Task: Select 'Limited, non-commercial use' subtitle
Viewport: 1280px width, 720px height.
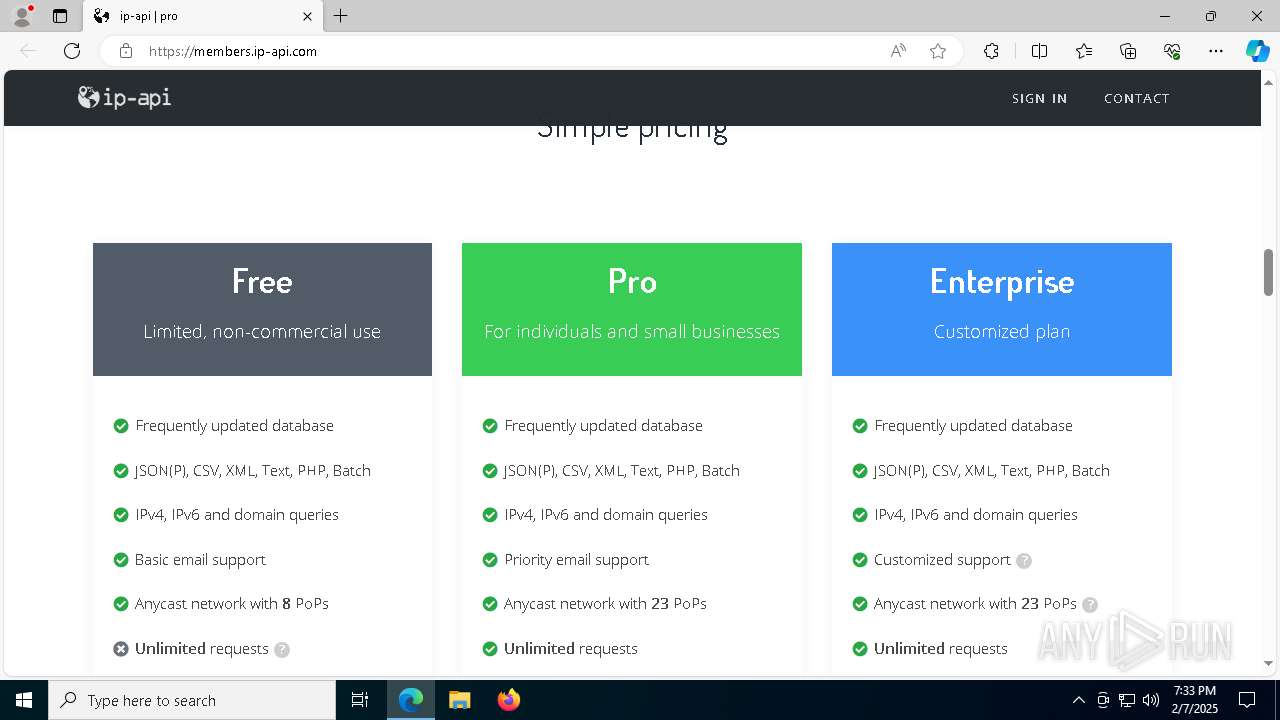Action: pyautogui.click(x=262, y=332)
